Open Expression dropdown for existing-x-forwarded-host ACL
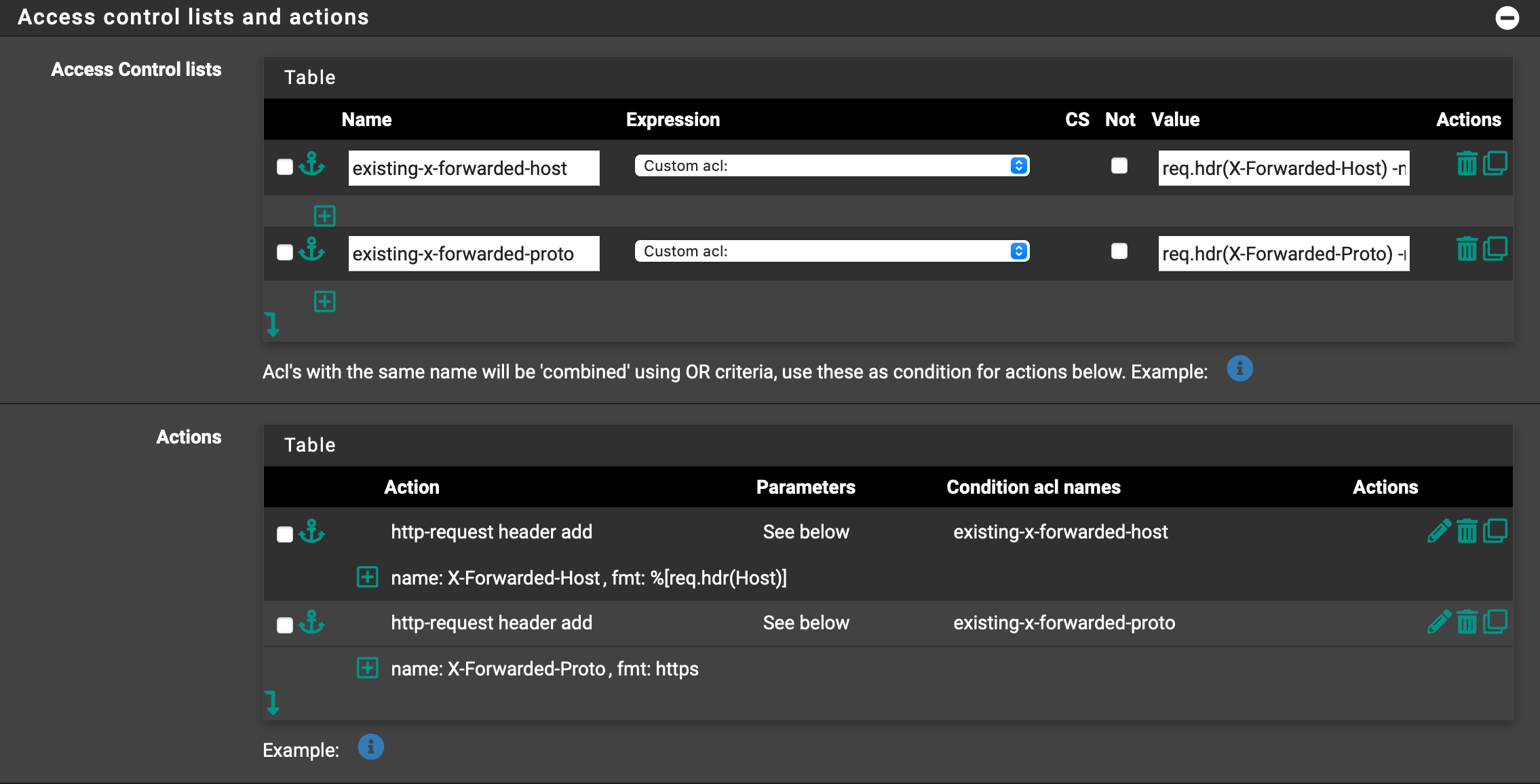 pos(832,165)
